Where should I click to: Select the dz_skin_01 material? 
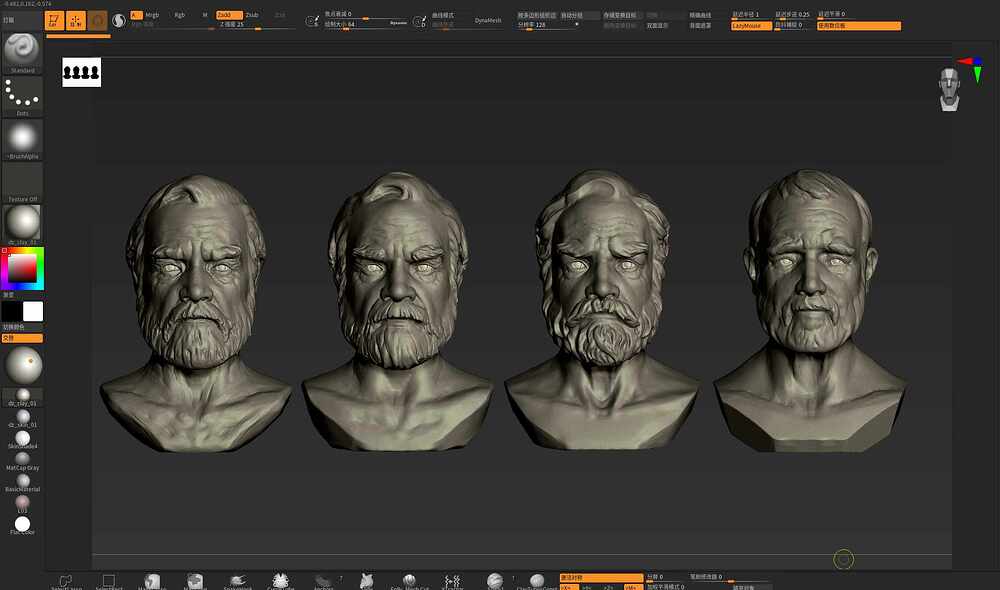23,418
